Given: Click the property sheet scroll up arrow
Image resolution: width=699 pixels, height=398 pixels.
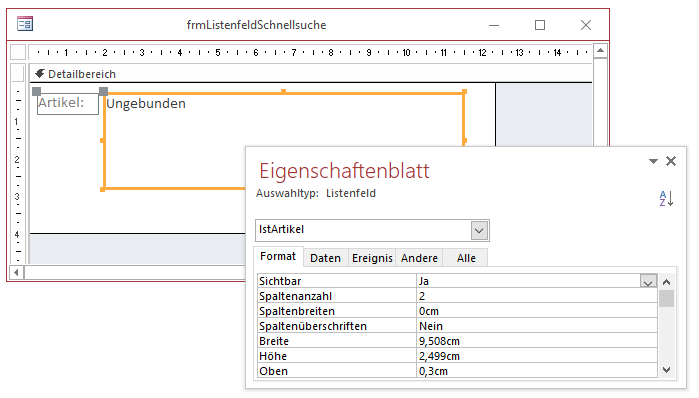Looking at the screenshot, I should [x=666, y=282].
